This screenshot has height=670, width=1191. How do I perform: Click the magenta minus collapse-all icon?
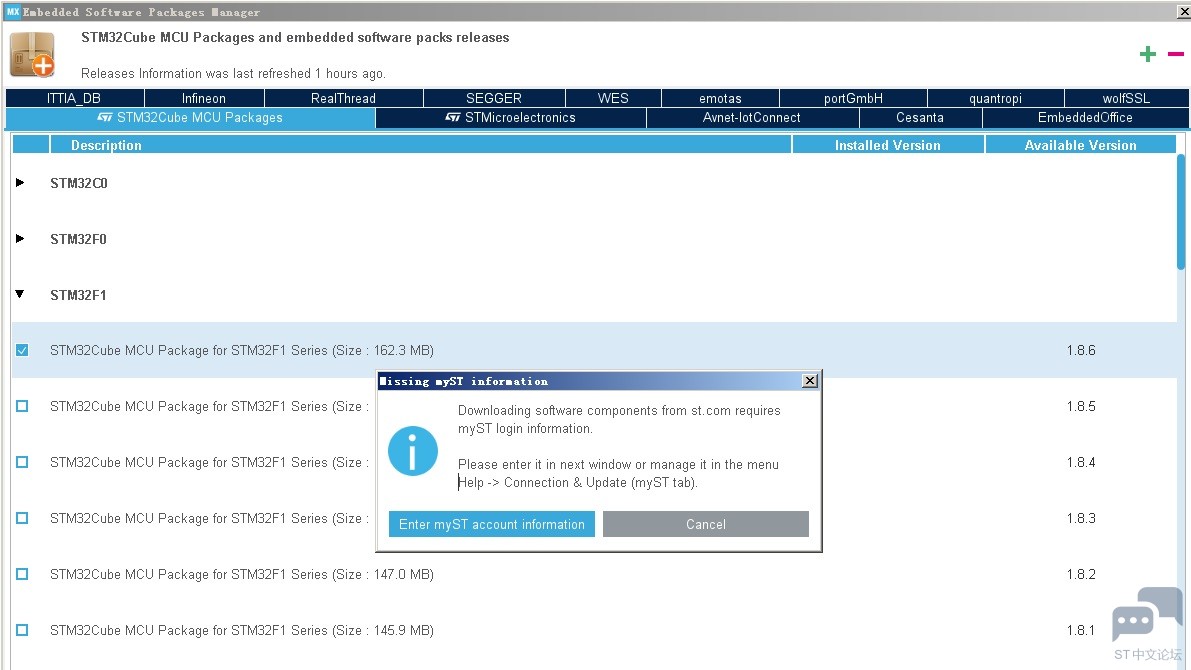pos(1175,54)
